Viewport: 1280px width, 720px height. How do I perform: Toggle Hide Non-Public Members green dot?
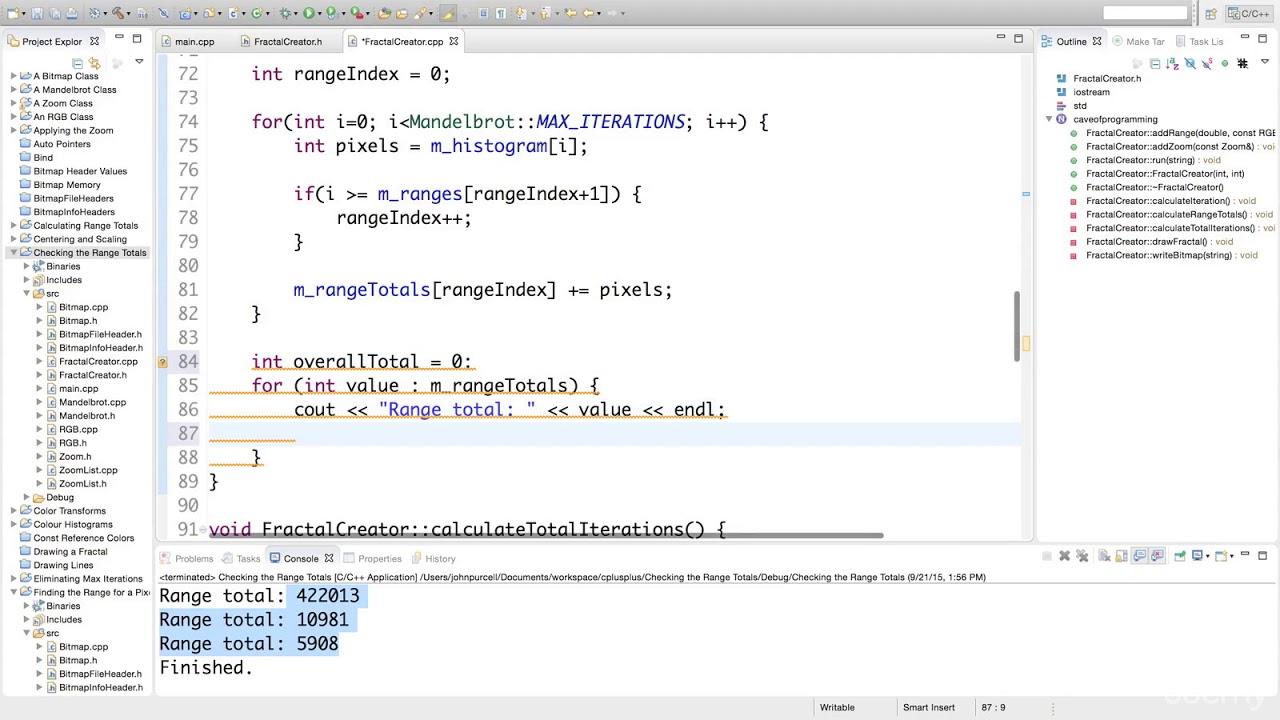1225,64
